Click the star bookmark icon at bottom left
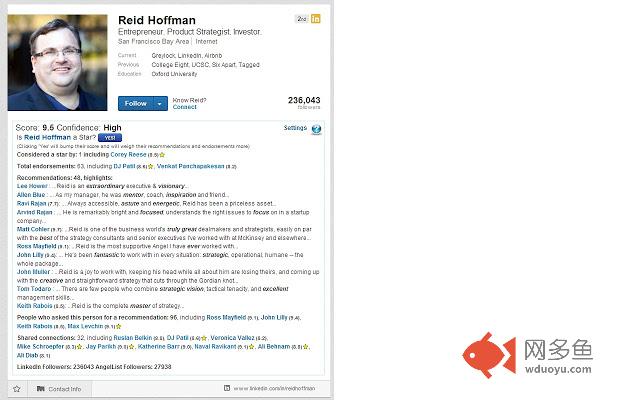The image size is (640, 400). pos(17,388)
